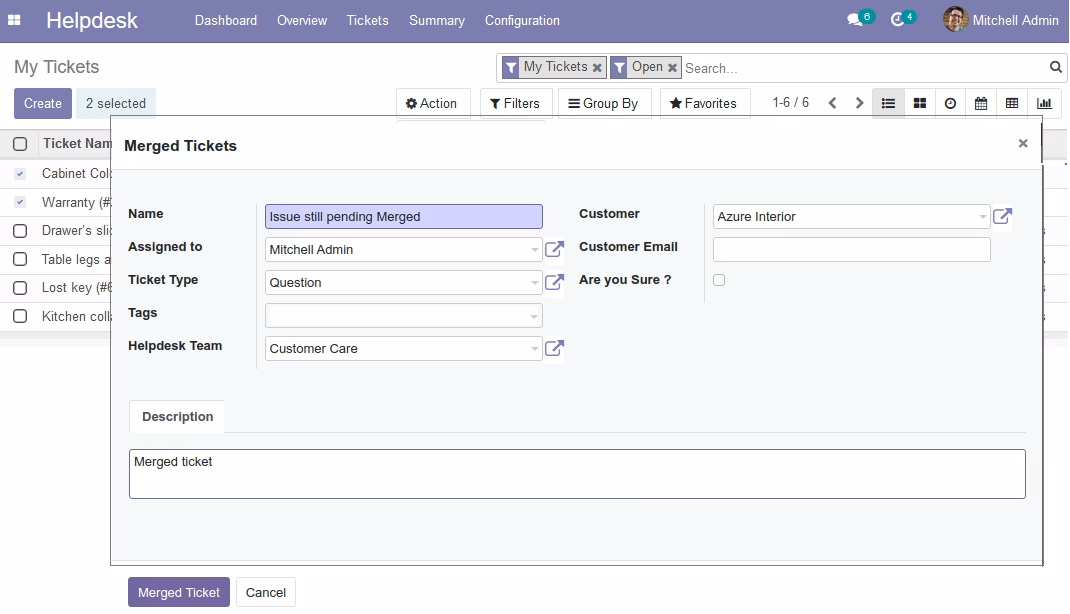Open activities clock icon with badge 4
The height and width of the screenshot is (614, 1070).
pos(898,20)
